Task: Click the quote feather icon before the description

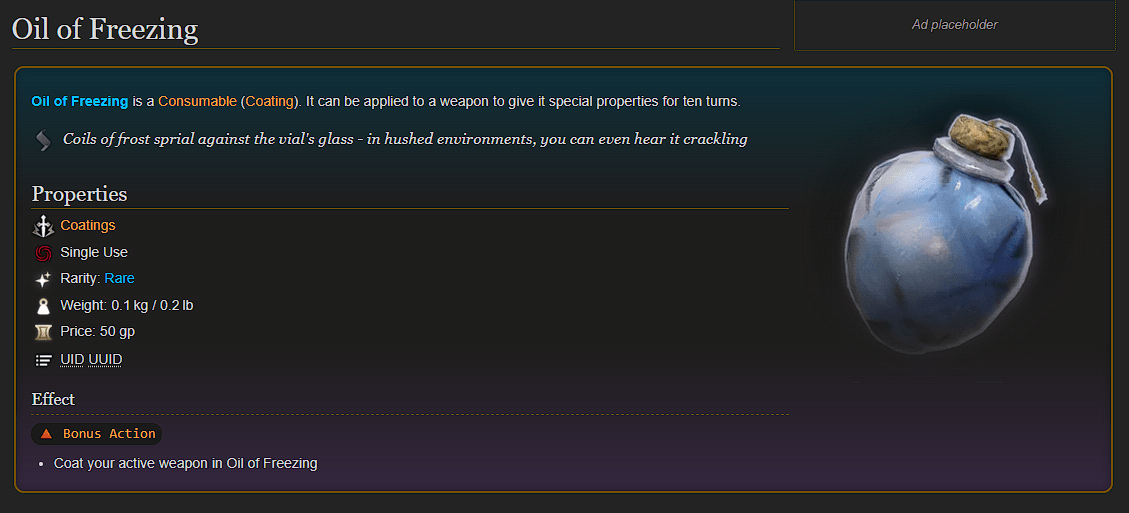Action: pyautogui.click(x=43, y=139)
